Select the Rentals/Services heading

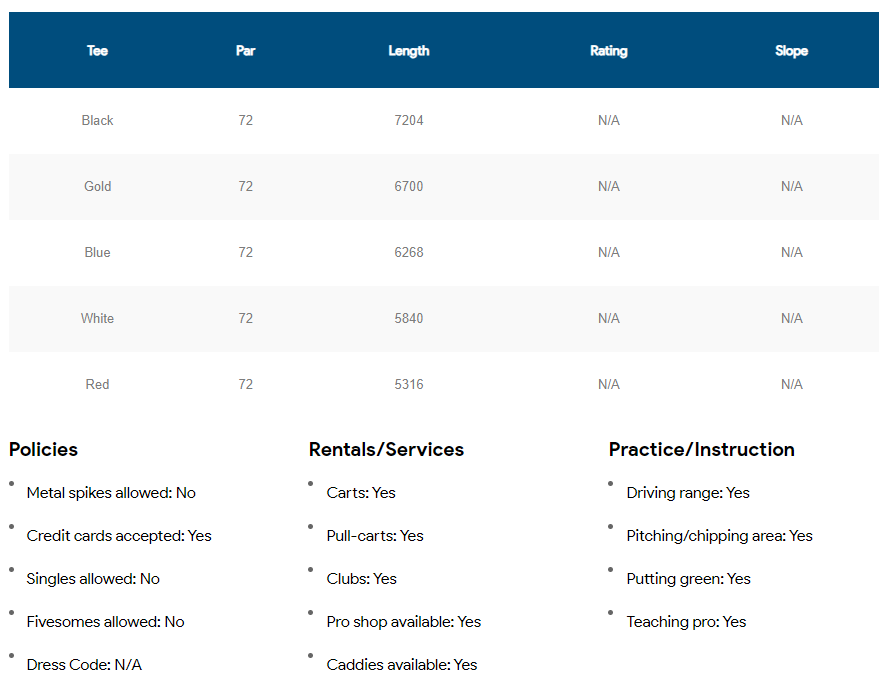(386, 450)
